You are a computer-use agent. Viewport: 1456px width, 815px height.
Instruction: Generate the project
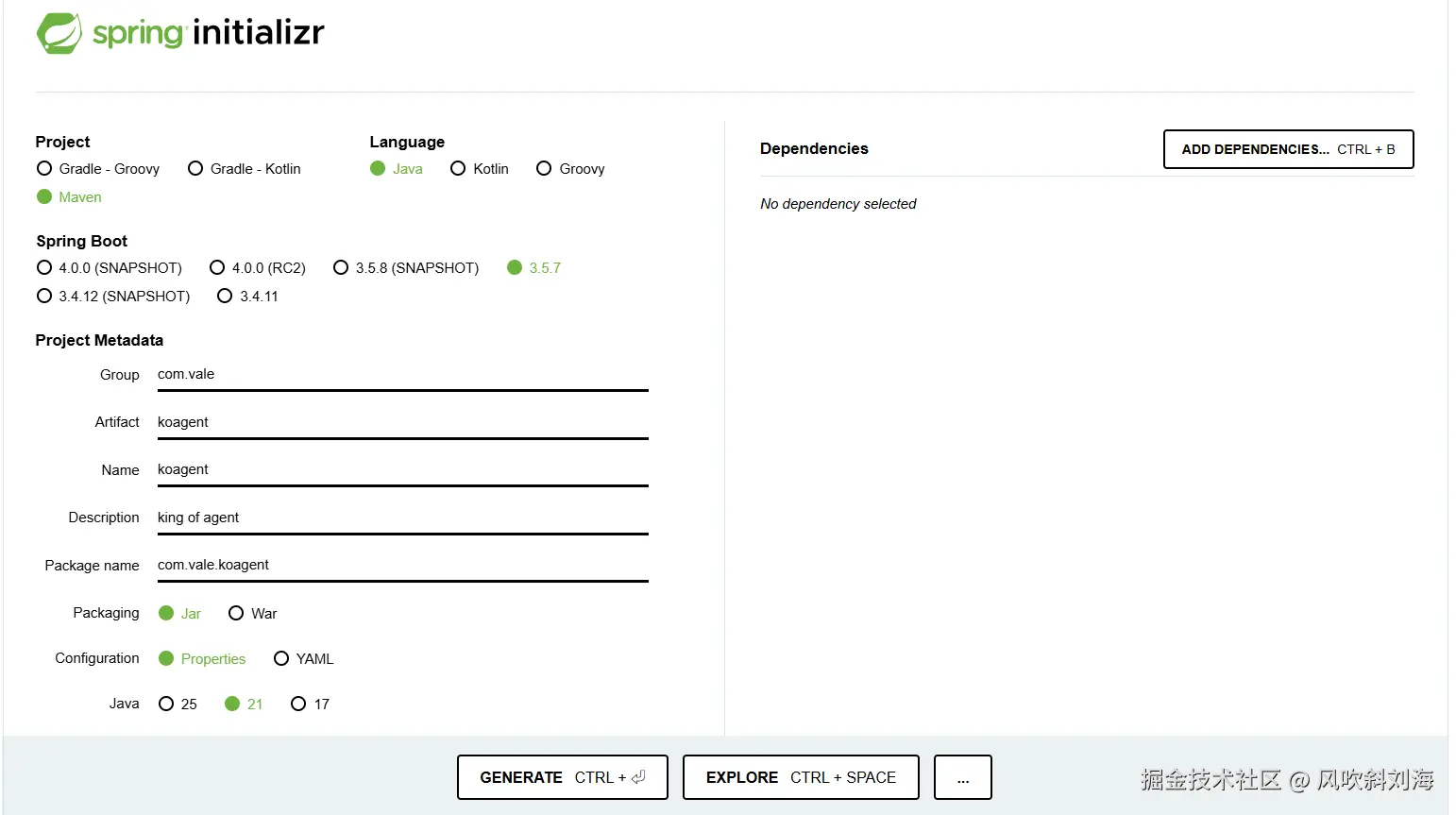coord(563,777)
